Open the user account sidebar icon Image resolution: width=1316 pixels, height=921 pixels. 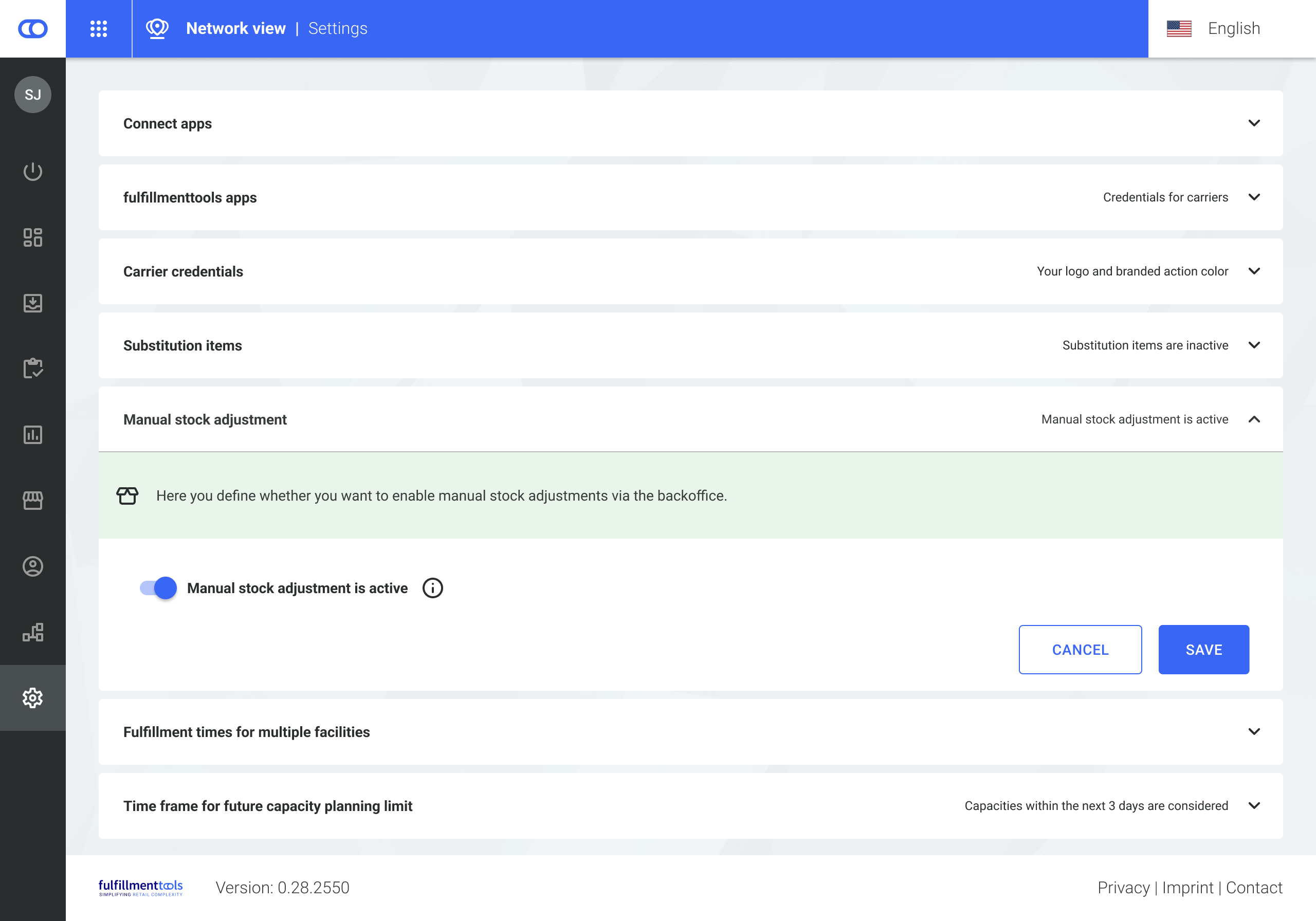pyautogui.click(x=33, y=566)
